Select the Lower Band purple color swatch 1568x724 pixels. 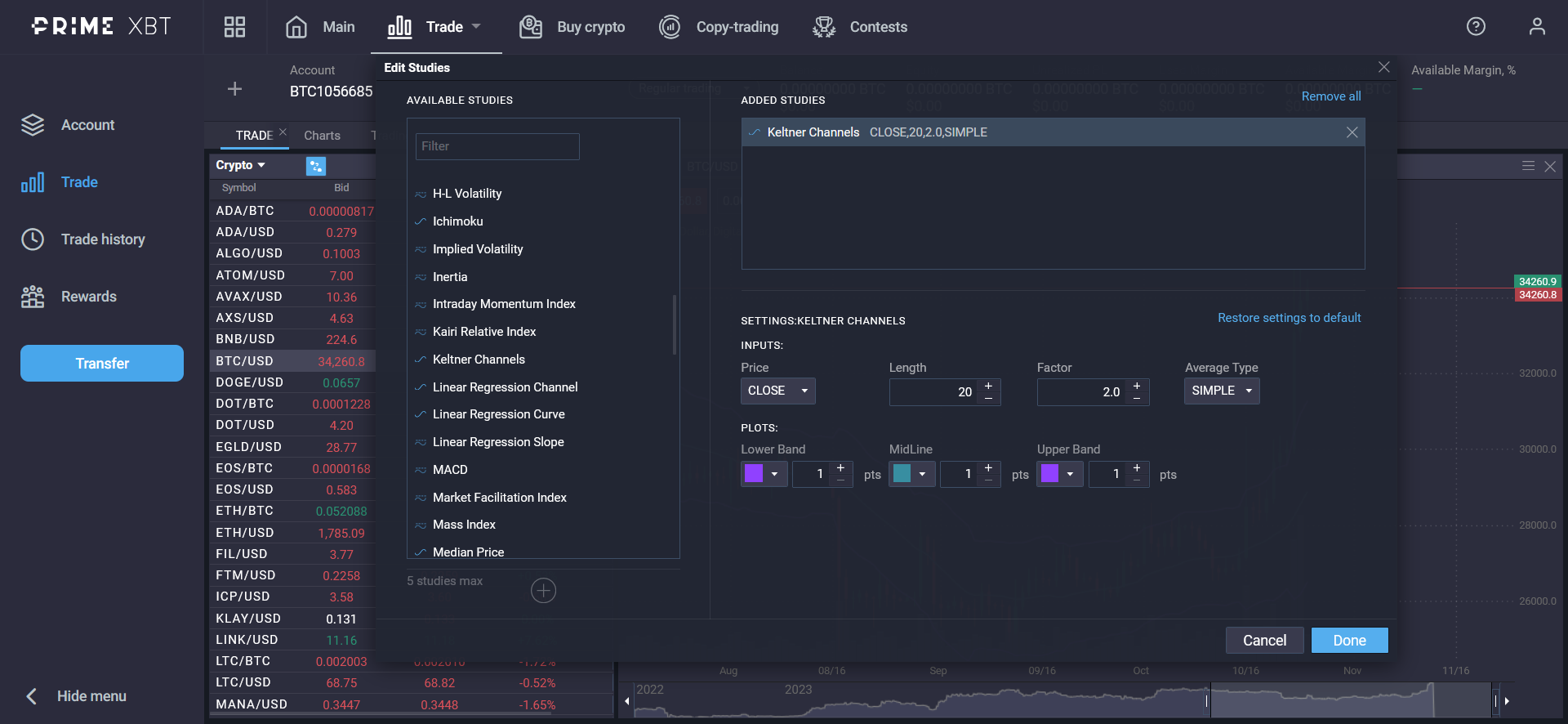click(x=754, y=474)
